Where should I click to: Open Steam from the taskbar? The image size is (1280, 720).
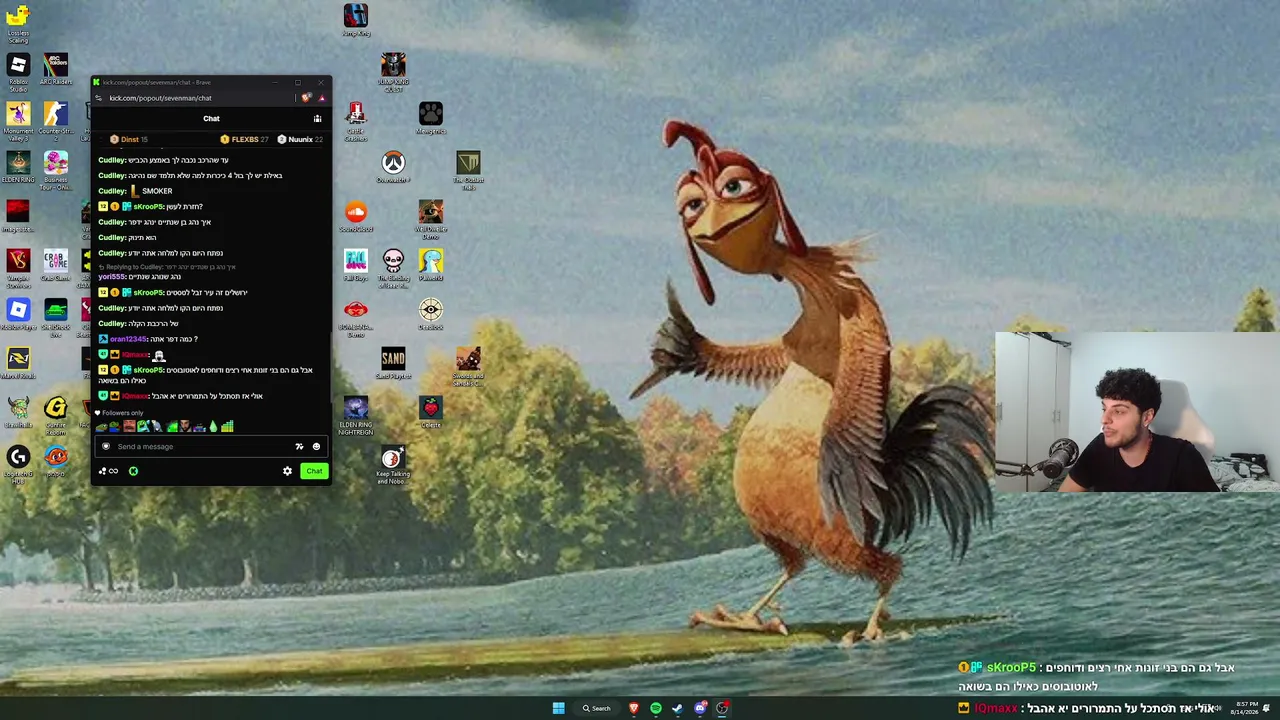(677, 708)
